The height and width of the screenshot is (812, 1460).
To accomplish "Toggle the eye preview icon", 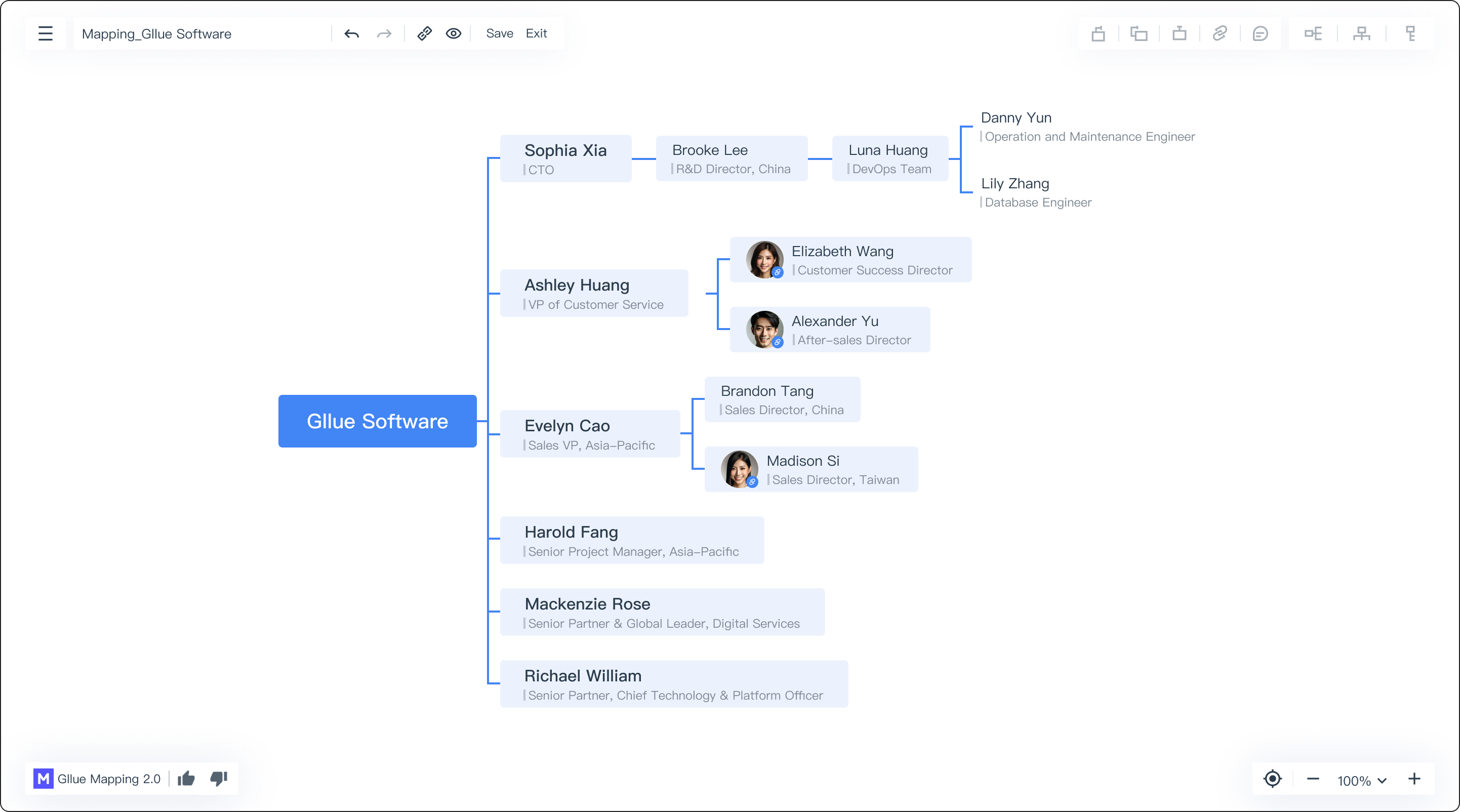I will pyautogui.click(x=454, y=33).
